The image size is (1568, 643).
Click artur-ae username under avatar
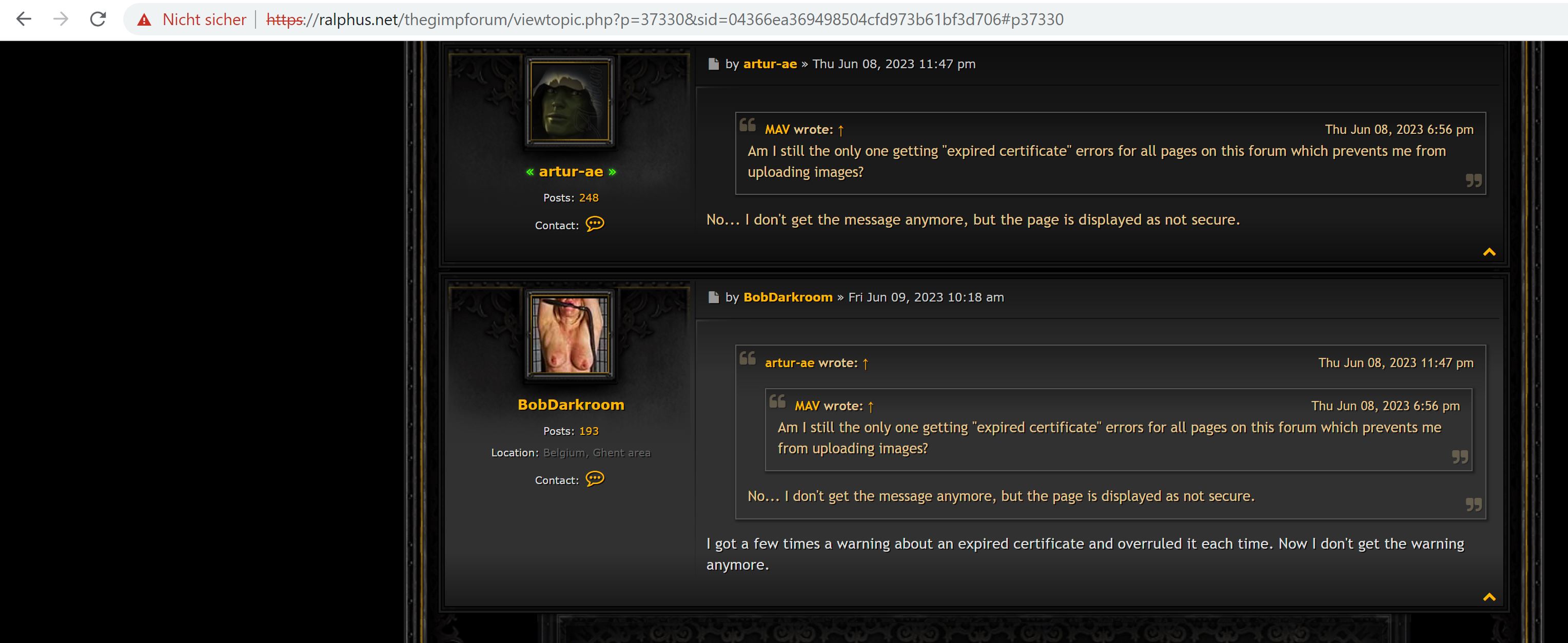click(x=571, y=172)
